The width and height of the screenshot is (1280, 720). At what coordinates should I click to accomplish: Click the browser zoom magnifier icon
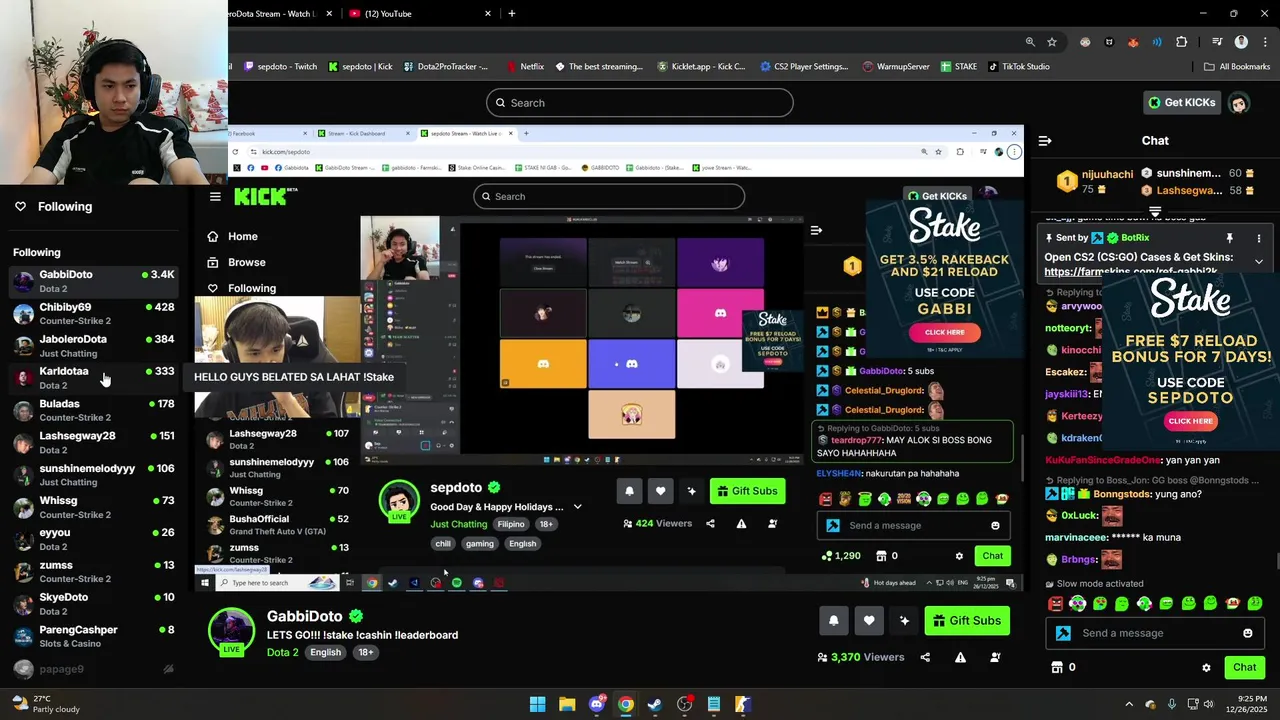(1030, 42)
